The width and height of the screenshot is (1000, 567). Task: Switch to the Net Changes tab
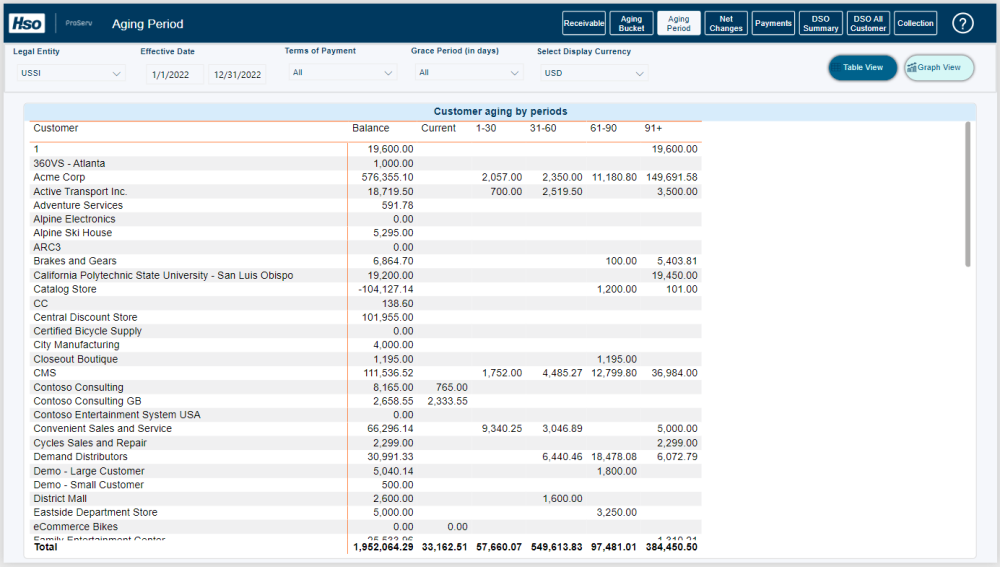click(726, 23)
